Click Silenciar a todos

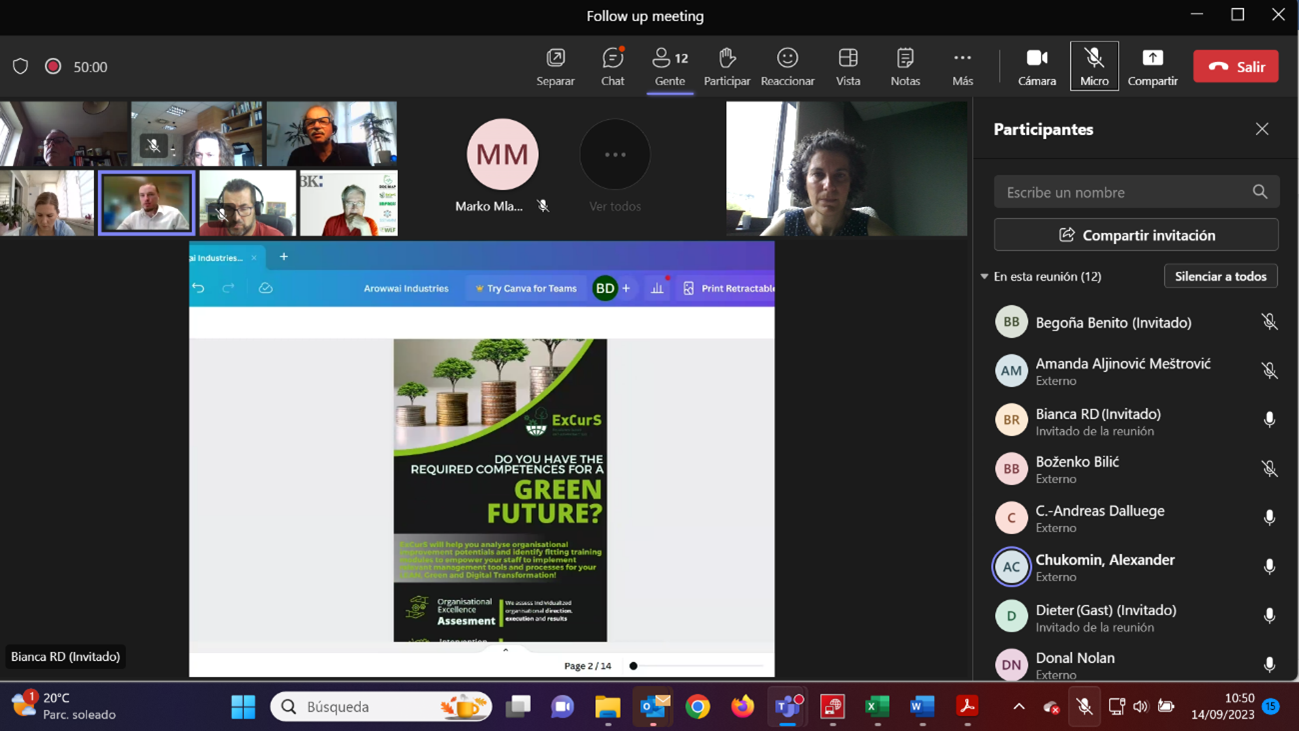(1221, 277)
